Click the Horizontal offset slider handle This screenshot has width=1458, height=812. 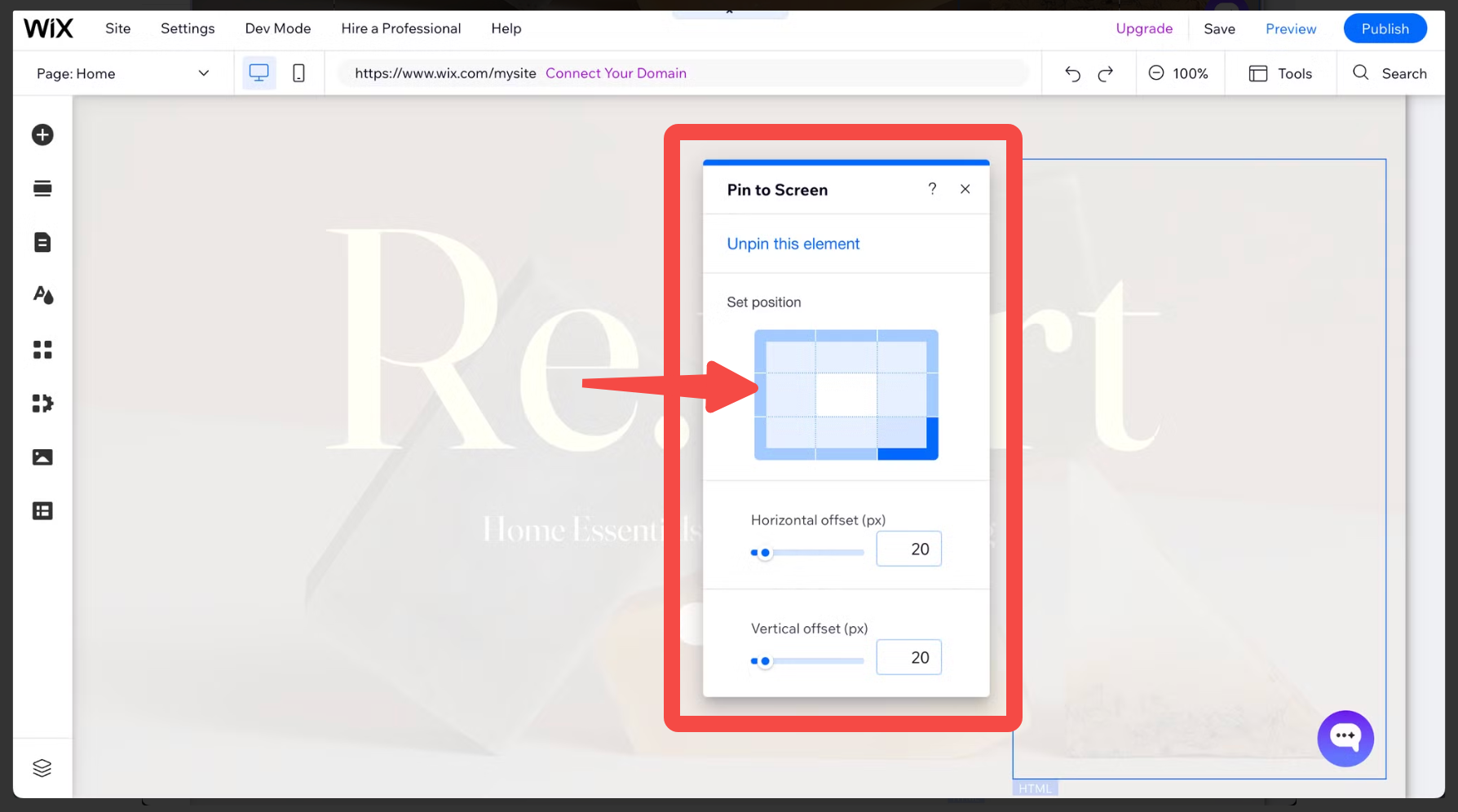765,553
